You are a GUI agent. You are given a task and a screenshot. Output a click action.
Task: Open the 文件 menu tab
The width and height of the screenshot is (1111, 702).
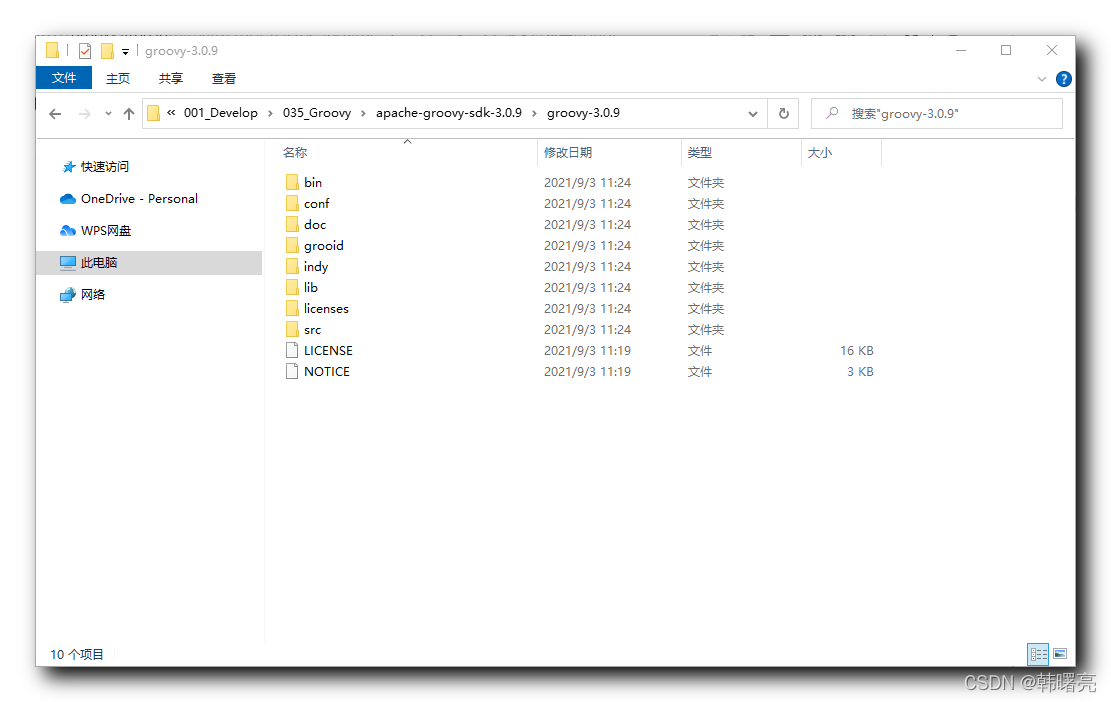click(64, 78)
